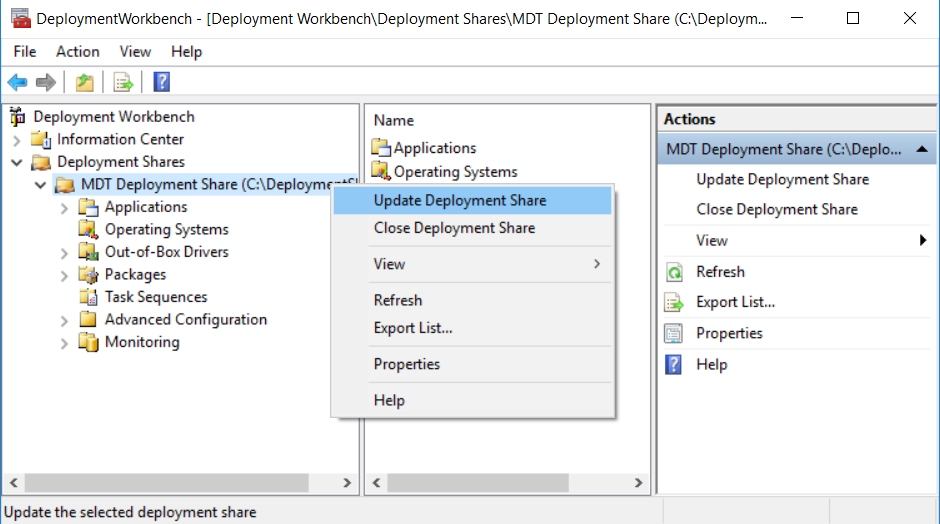This screenshot has height=524, width=940.
Task: Click the Name list horizontal scrollbar thumb
Action: coord(478,483)
